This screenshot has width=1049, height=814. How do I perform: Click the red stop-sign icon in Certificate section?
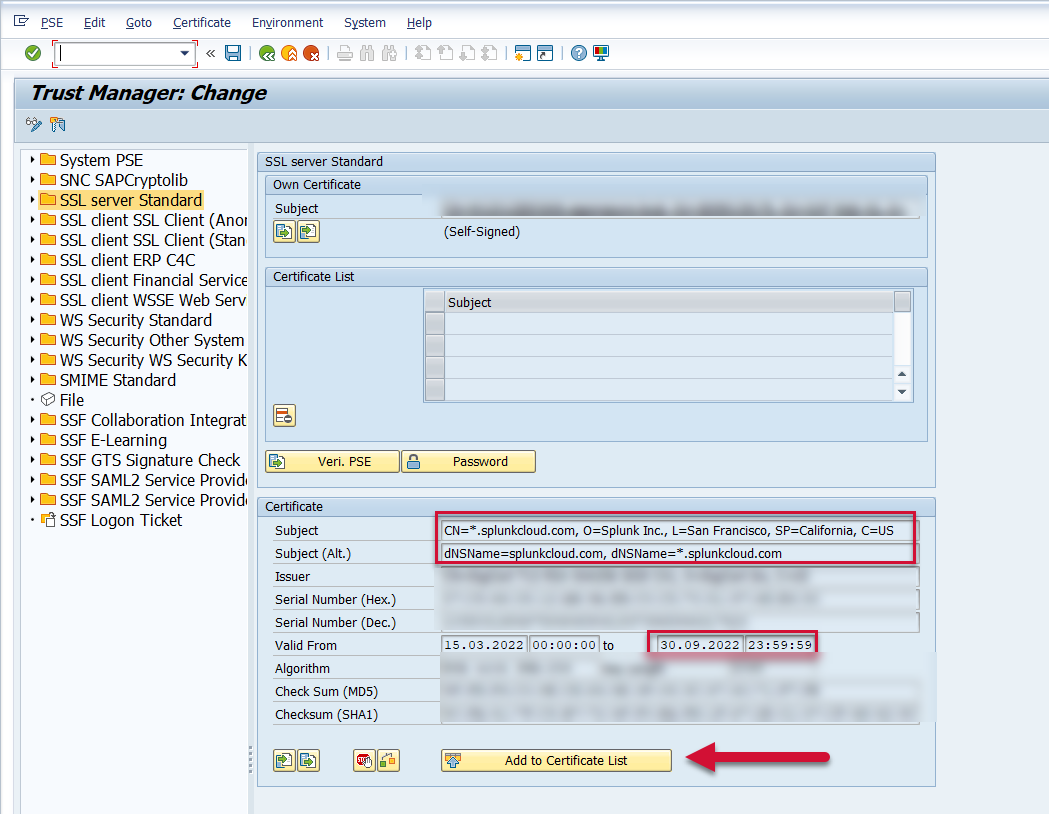click(x=364, y=761)
